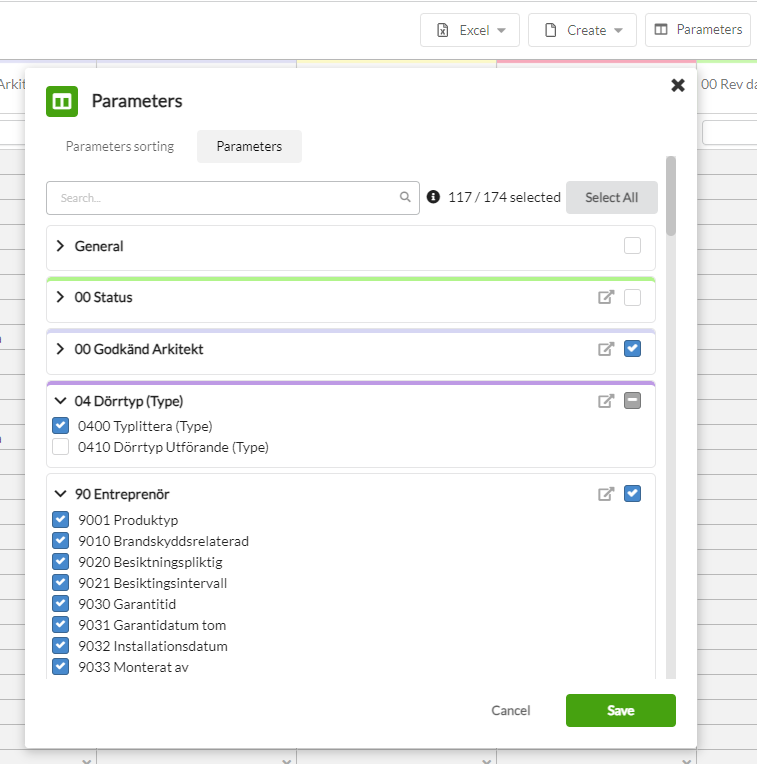757x764 pixels.
Task: Click the search magnifier icon
Action: pyautogui.click(x=405, y=197)
